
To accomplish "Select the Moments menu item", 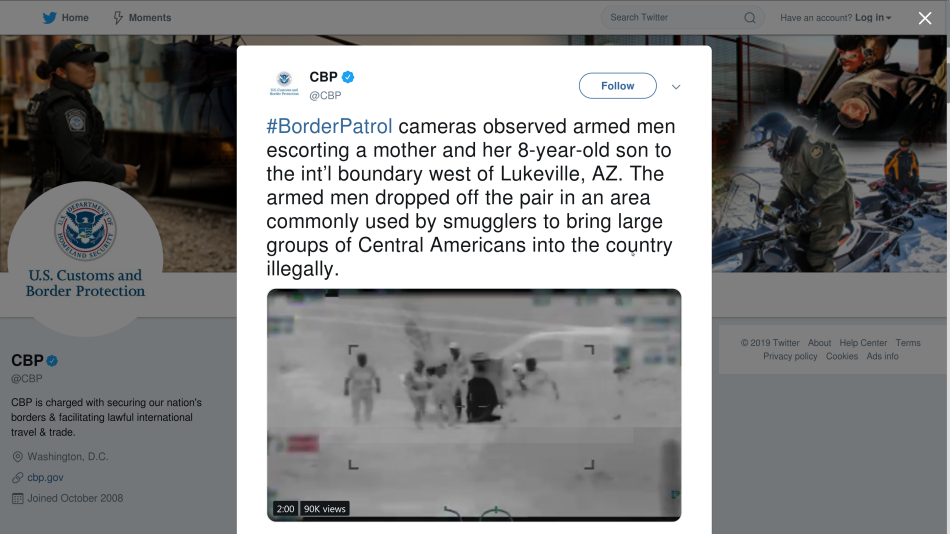I will click(x=142, y=18).
